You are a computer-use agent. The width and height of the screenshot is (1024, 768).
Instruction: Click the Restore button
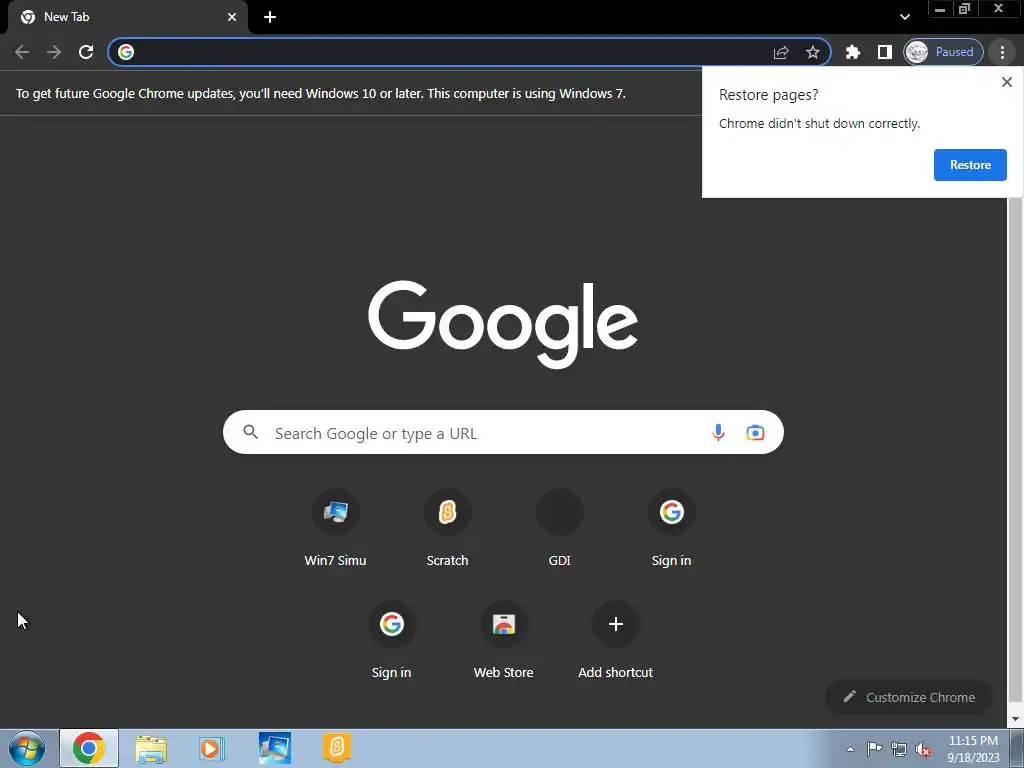point(970,165)
